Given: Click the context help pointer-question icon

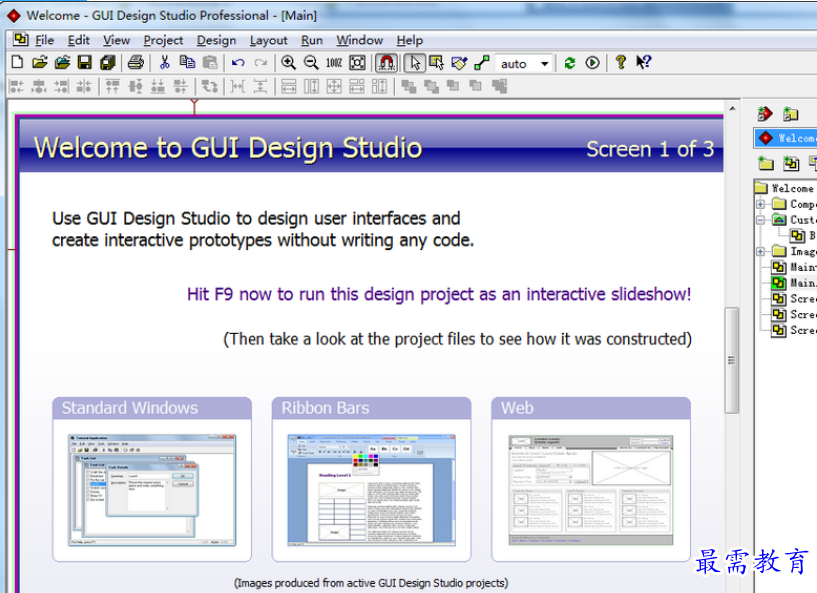Looking at the screenshot, I should tap(643, 63).
